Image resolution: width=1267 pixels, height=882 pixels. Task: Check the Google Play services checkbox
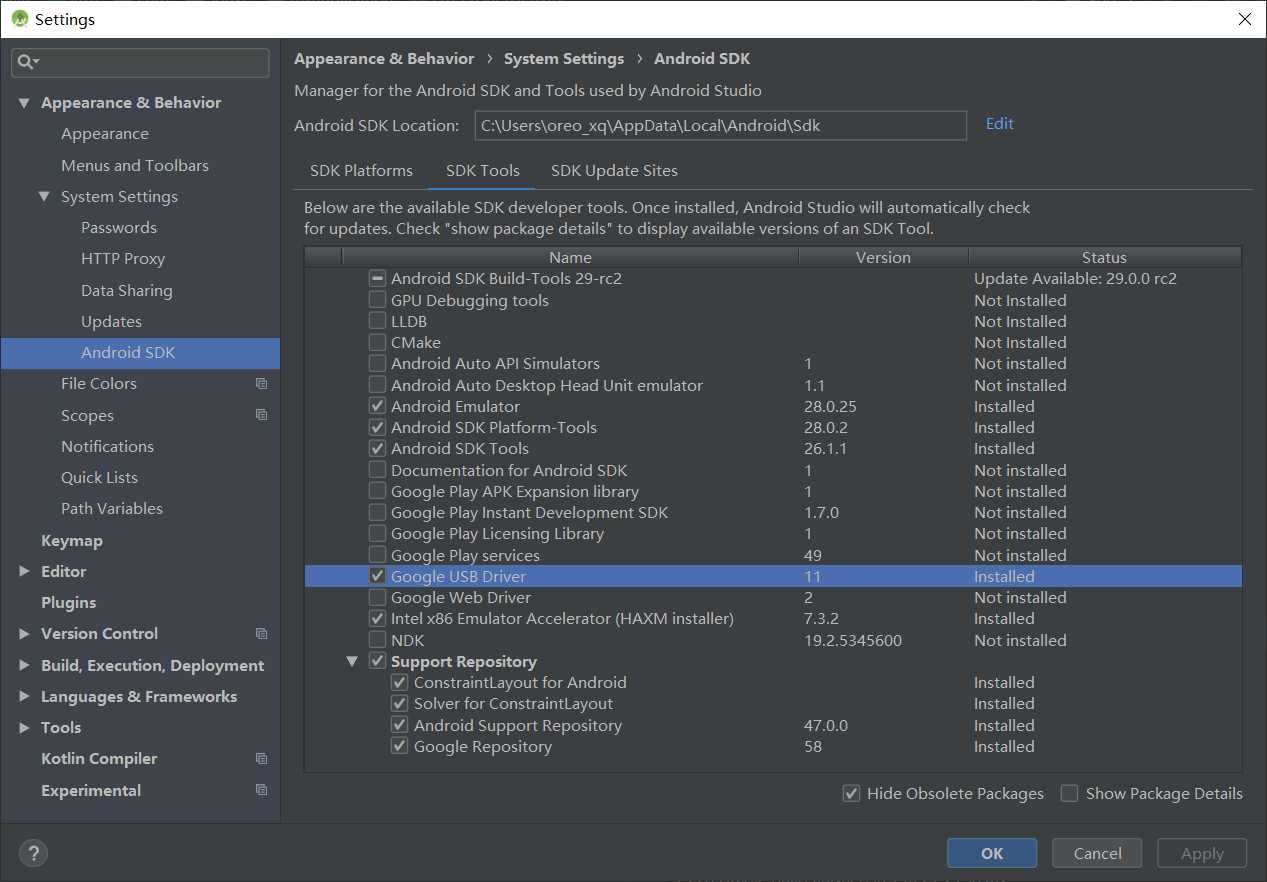click(377, 555)
